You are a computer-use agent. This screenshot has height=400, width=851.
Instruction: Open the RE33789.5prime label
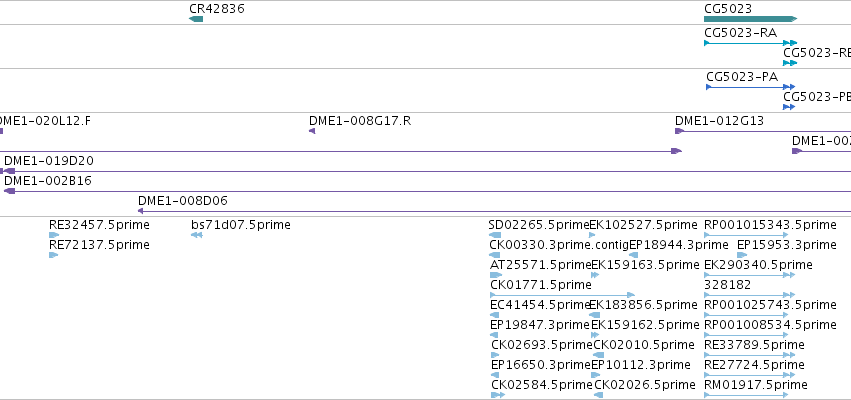point(754,345)
